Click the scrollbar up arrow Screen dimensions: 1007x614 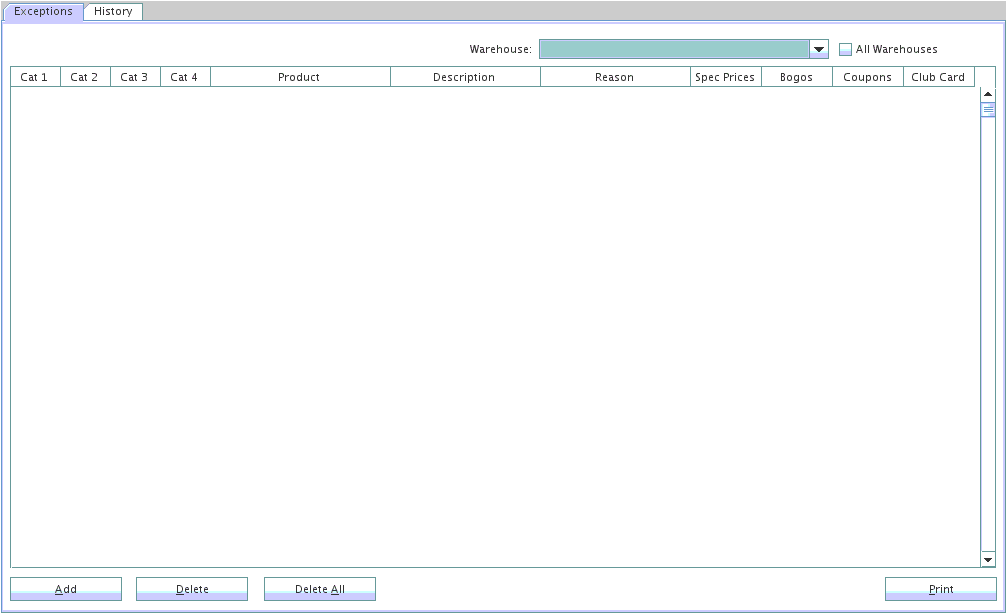click(x=988, y=95)
